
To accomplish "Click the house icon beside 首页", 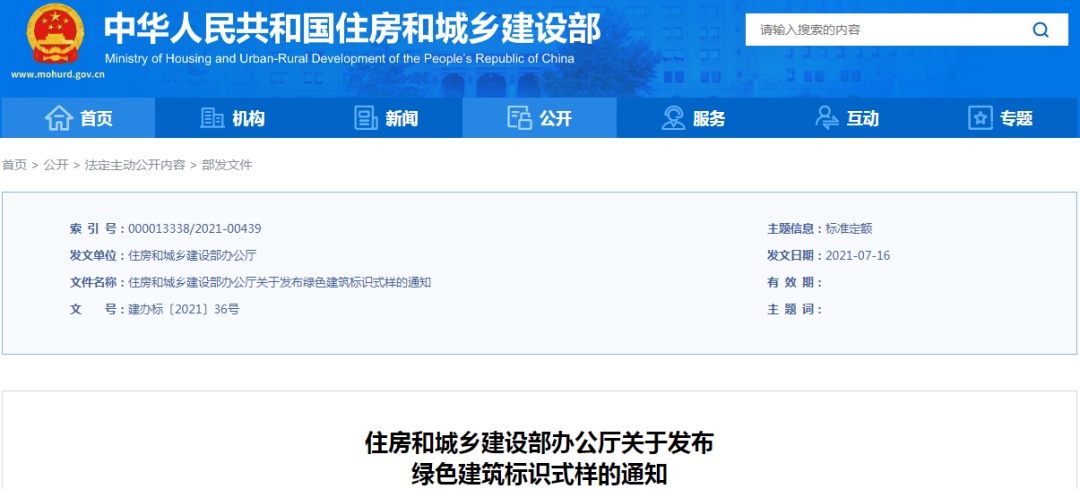I will [x=59, y=118].
